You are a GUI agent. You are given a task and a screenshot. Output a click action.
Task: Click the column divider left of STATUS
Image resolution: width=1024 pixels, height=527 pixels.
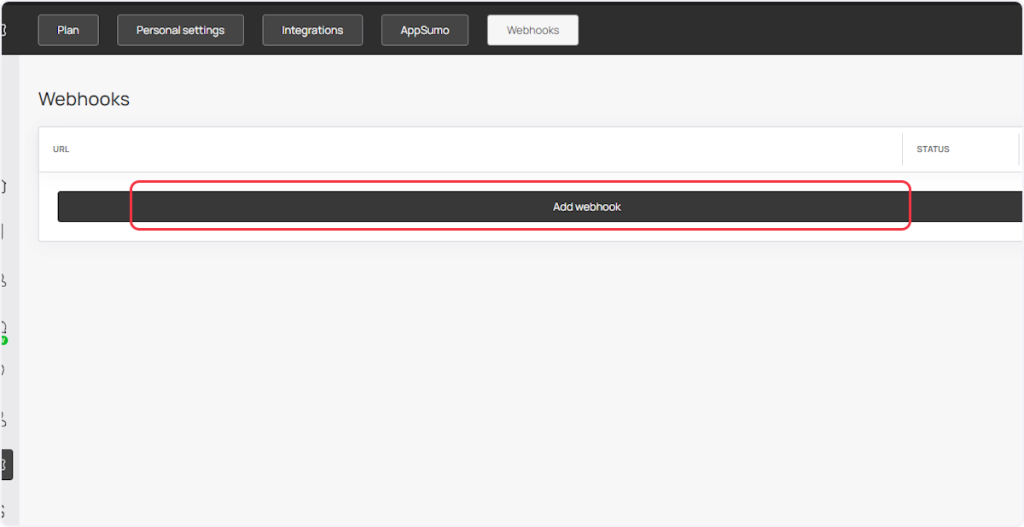(902, 149)
